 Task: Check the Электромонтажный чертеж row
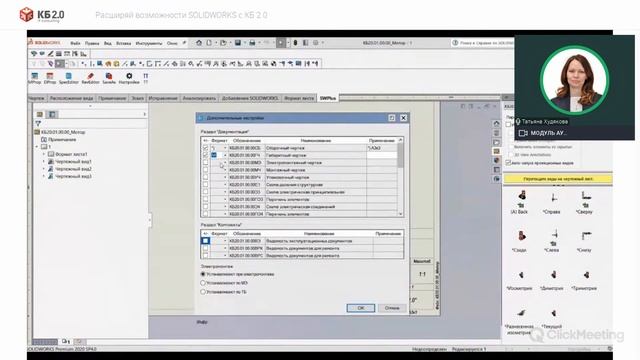205,162
